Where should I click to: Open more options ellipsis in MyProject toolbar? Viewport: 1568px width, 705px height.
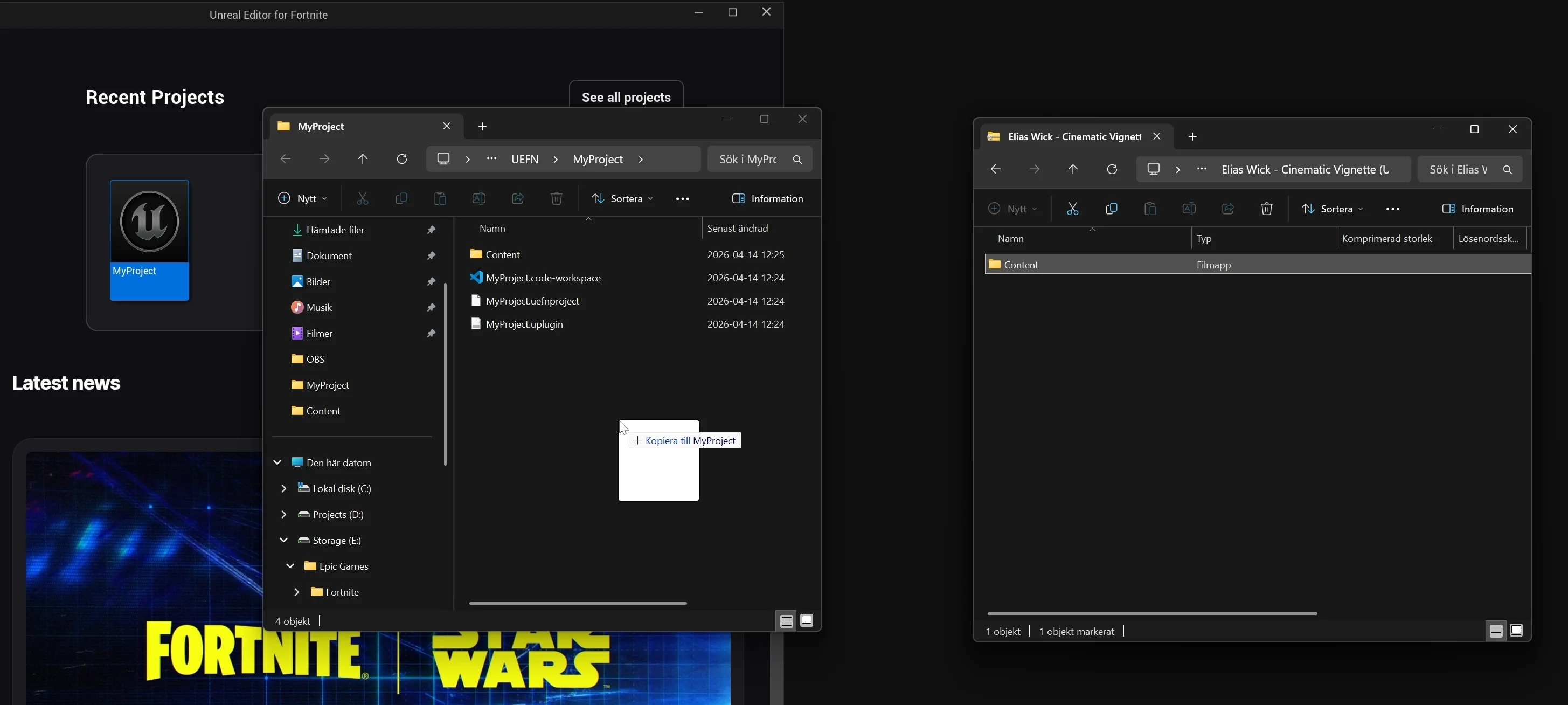coord(683,199)
